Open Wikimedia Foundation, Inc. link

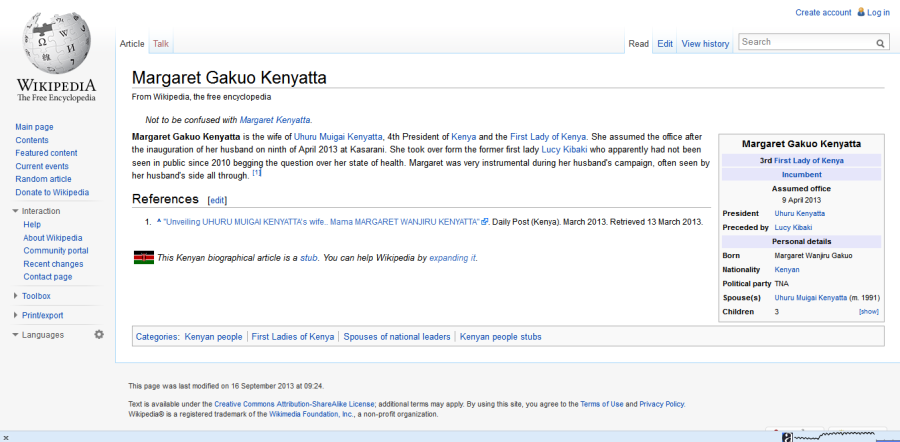point(312,414)
